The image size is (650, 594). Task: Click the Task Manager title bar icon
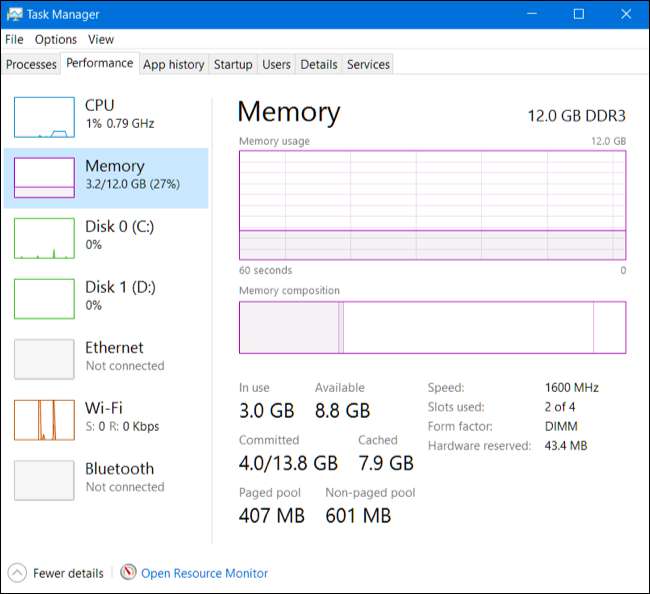(14, 14)
